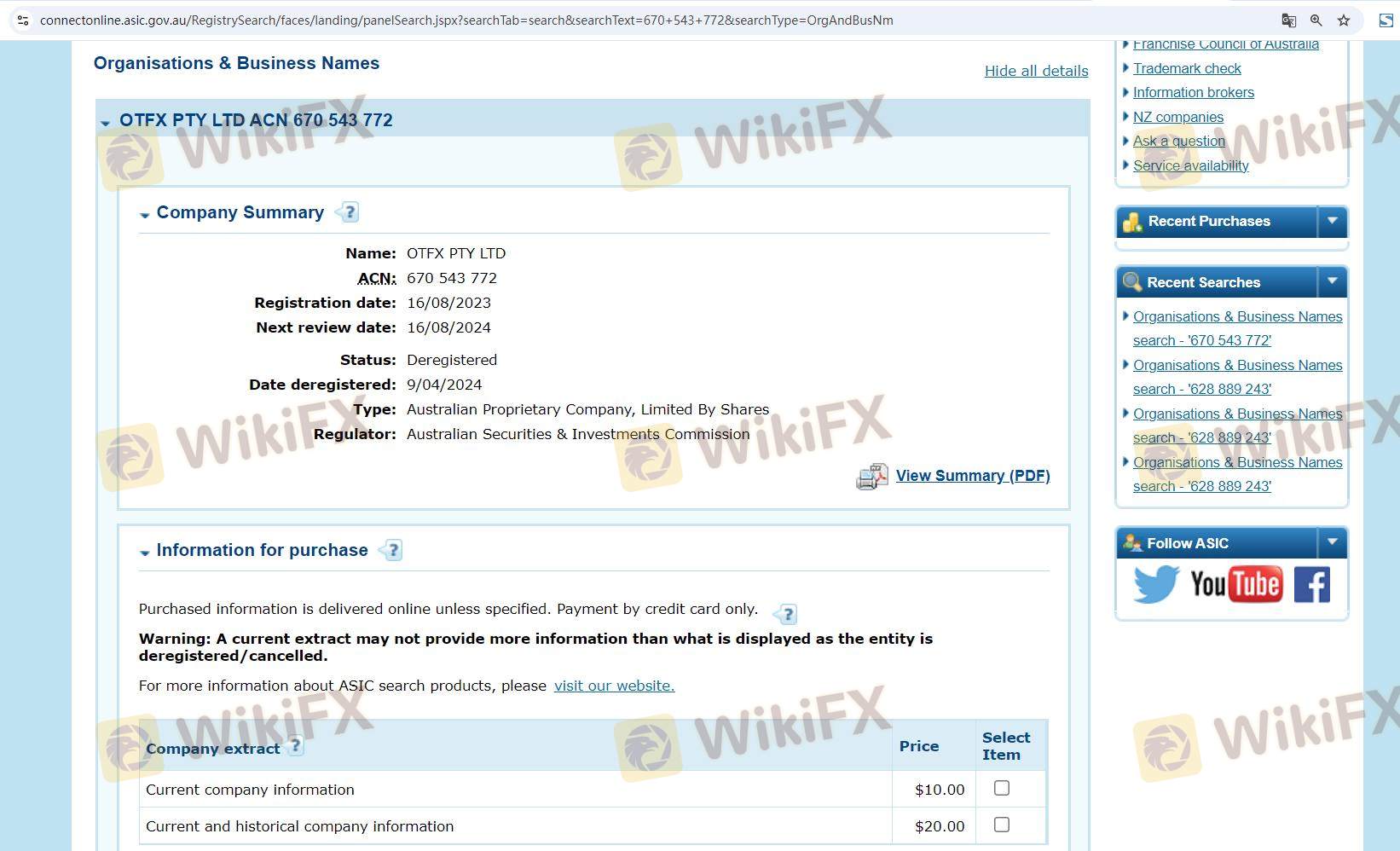Image resolution: width=1400 pixels, height=851 pixels.
Task: Collapse the Company Summary section
Action: [x=145, y=215]
